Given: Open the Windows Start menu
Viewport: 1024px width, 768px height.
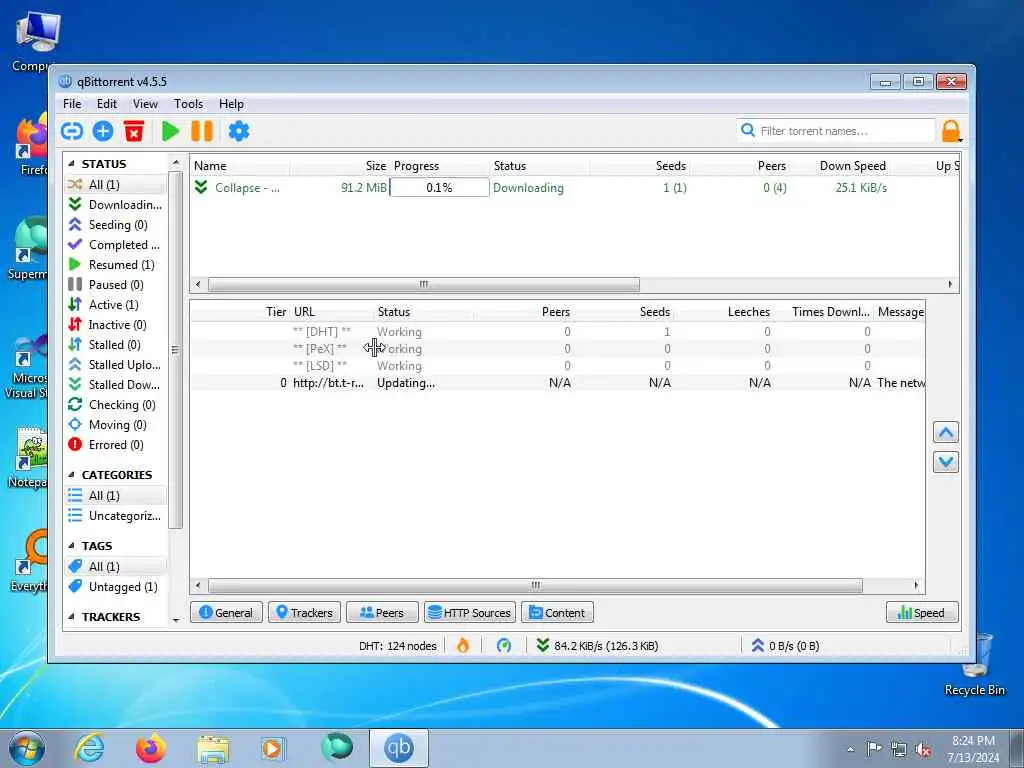Looking at the screenshot, I should click(x=27, y=748).
